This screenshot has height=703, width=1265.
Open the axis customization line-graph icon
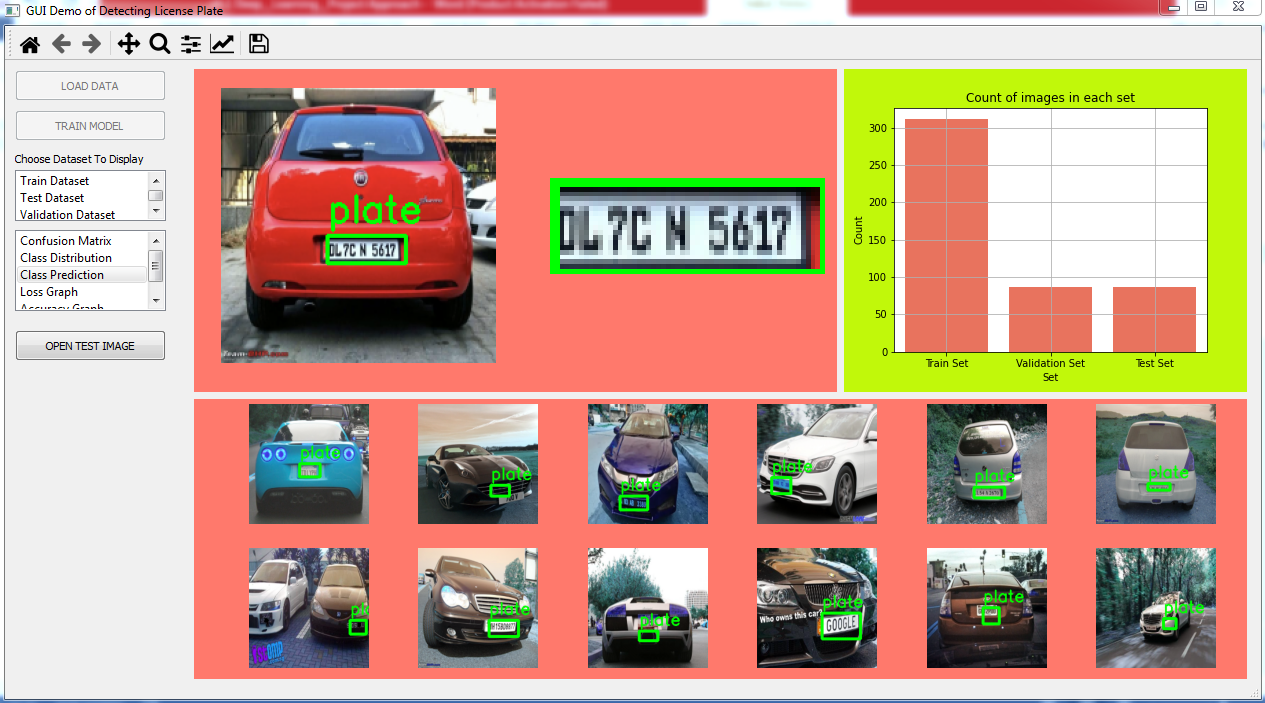click(x=221, y=43)
